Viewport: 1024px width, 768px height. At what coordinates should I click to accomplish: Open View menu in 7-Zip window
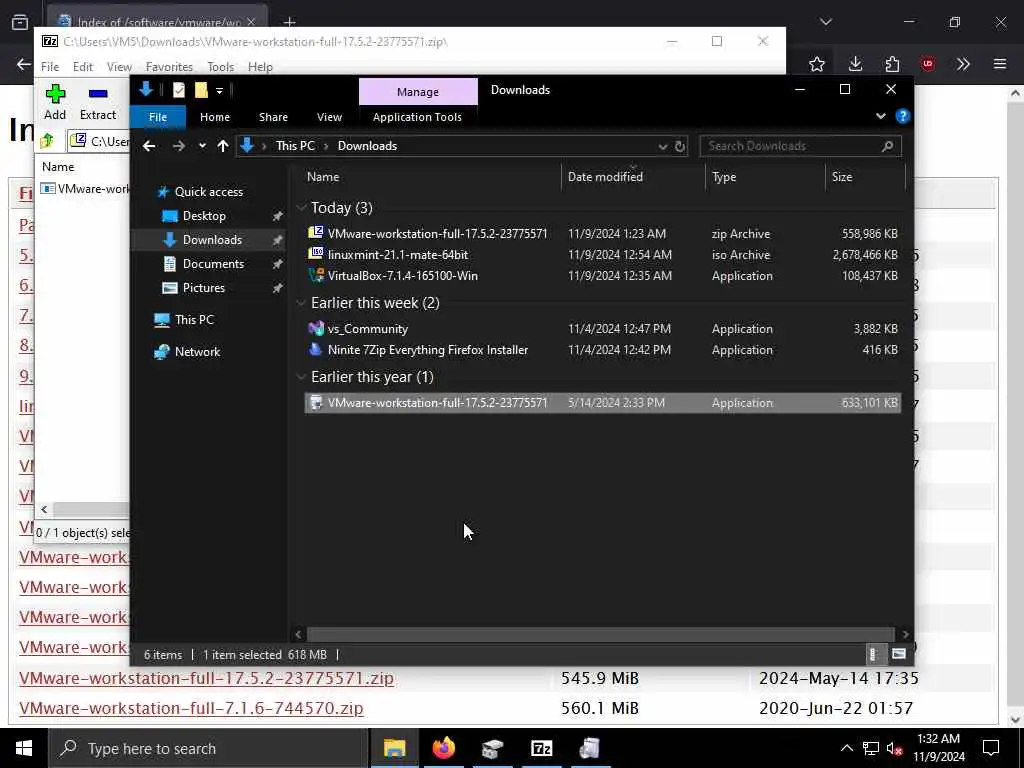tap(119, 67)
